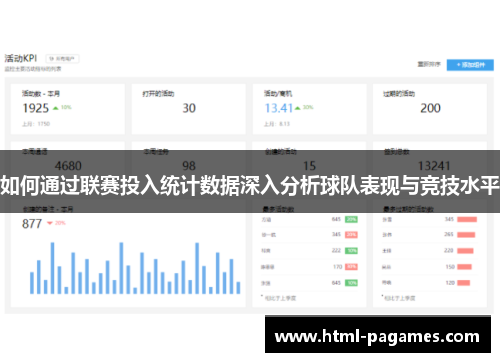Click the 重新排序 link
Screen dimensions: 500x362
[x=429, y=64]
